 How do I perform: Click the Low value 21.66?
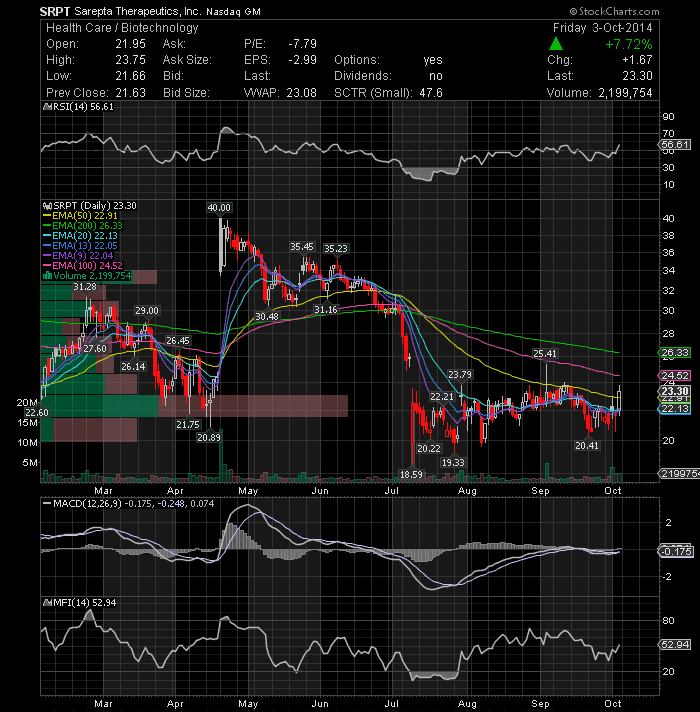(x=130, y=76)
